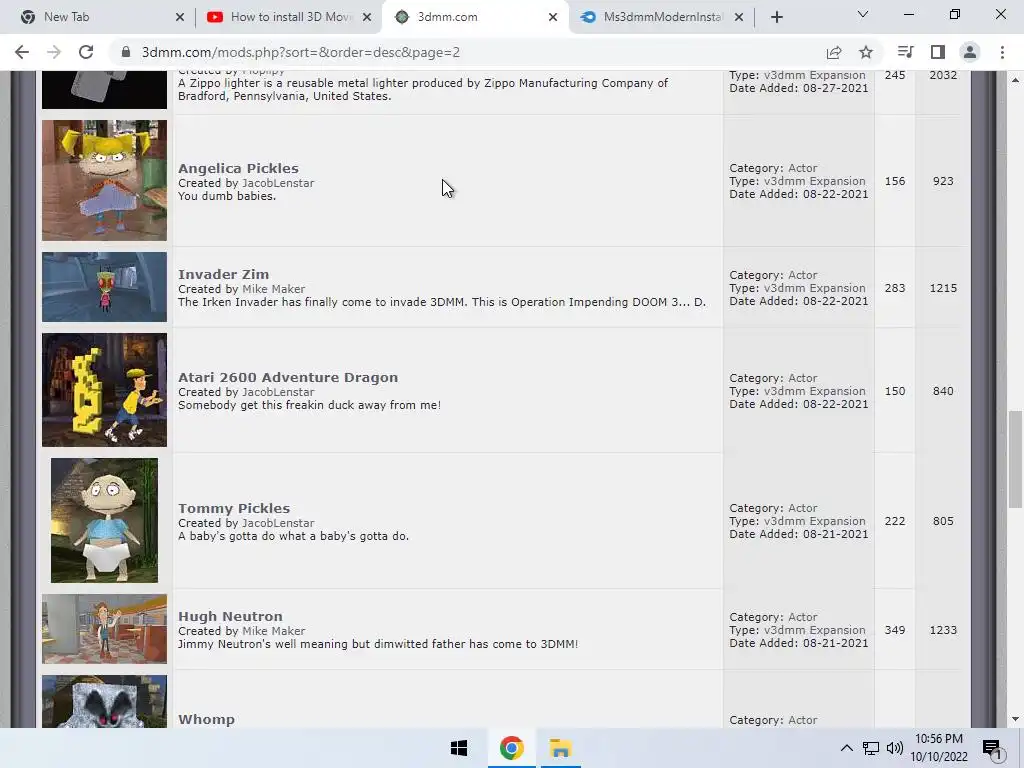The width and height of the screenshot is (1024, 768).
Task: Open Atari 2600 Adventure Dragon mod
Action: click(288, 377)
